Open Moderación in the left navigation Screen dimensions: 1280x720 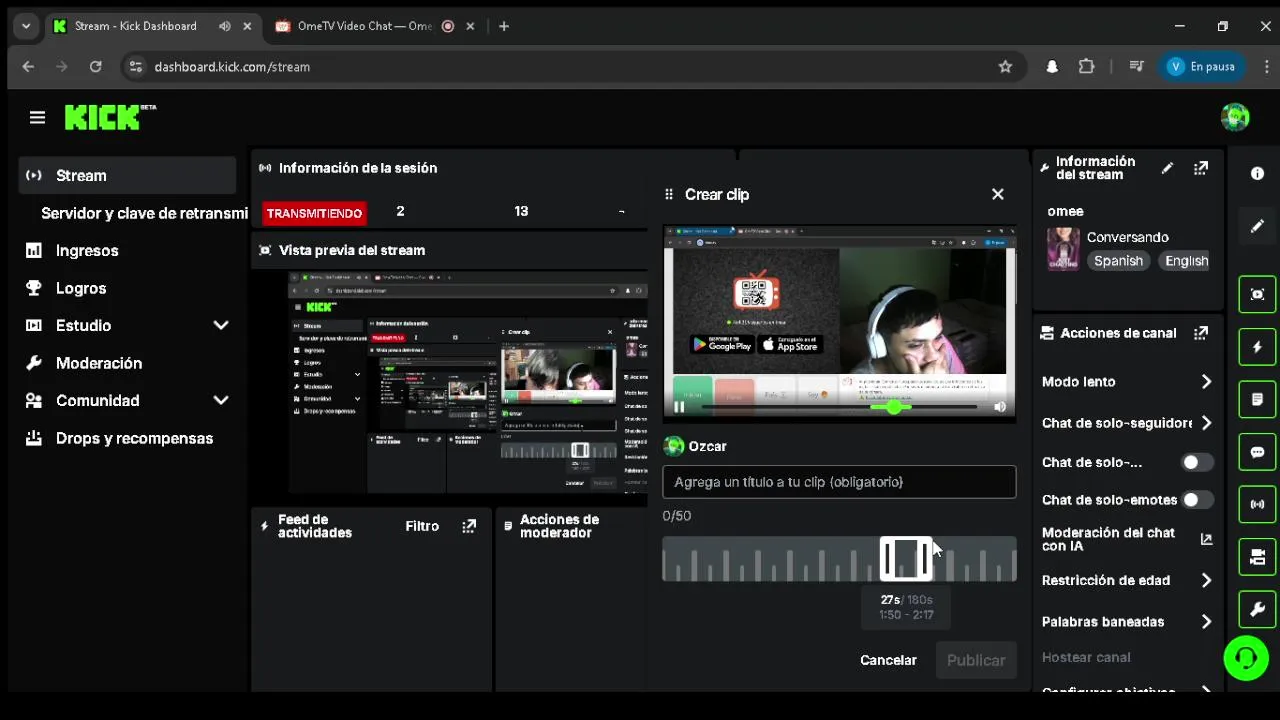99,363
